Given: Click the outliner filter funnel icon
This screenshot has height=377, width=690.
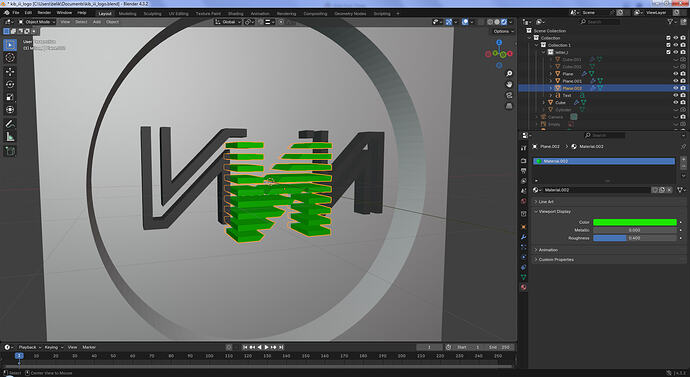Looking at the screenshot, I should coord(670,22).
